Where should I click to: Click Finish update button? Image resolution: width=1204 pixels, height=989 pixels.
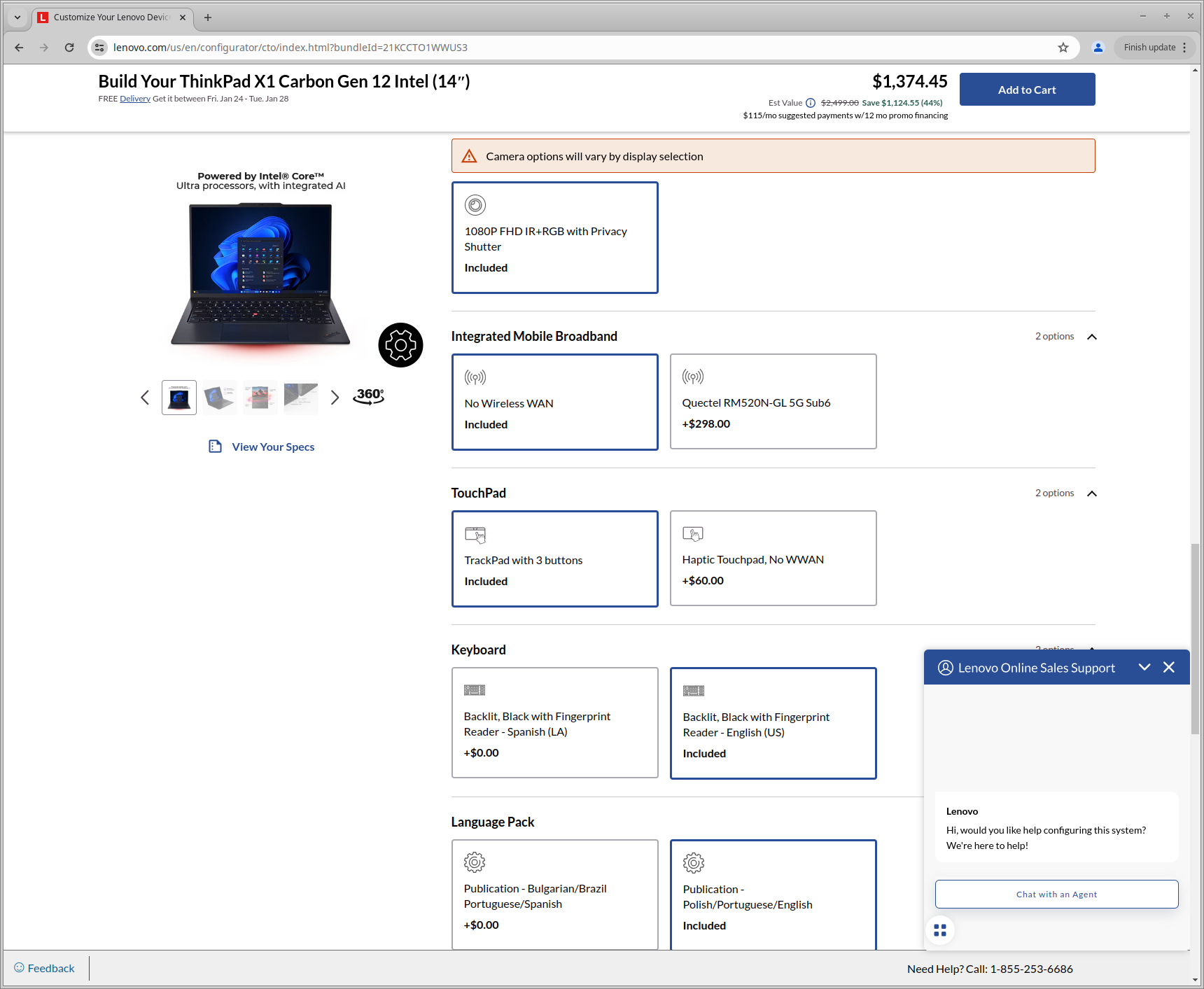1149,48
